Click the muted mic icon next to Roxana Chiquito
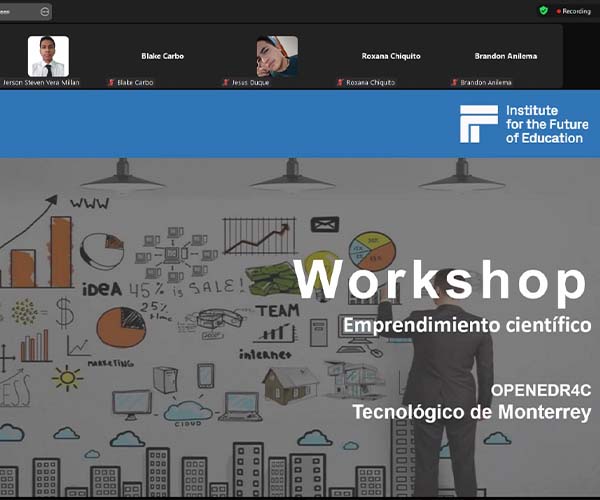The image size is (600, 500). click(x=340, y=82)
